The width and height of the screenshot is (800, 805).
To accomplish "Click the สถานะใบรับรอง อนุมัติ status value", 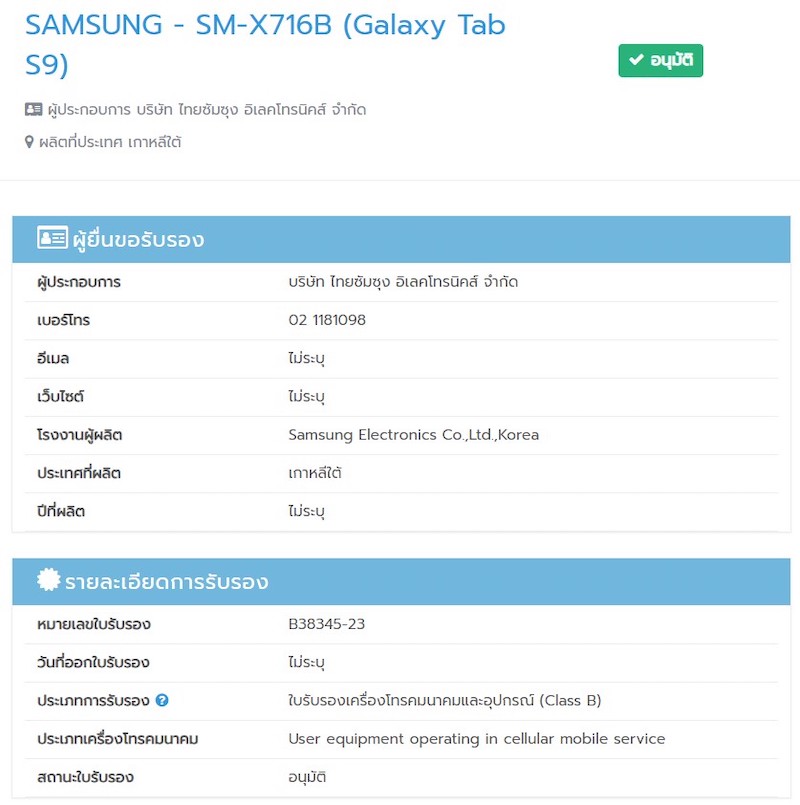I will (x=307, y=777).
